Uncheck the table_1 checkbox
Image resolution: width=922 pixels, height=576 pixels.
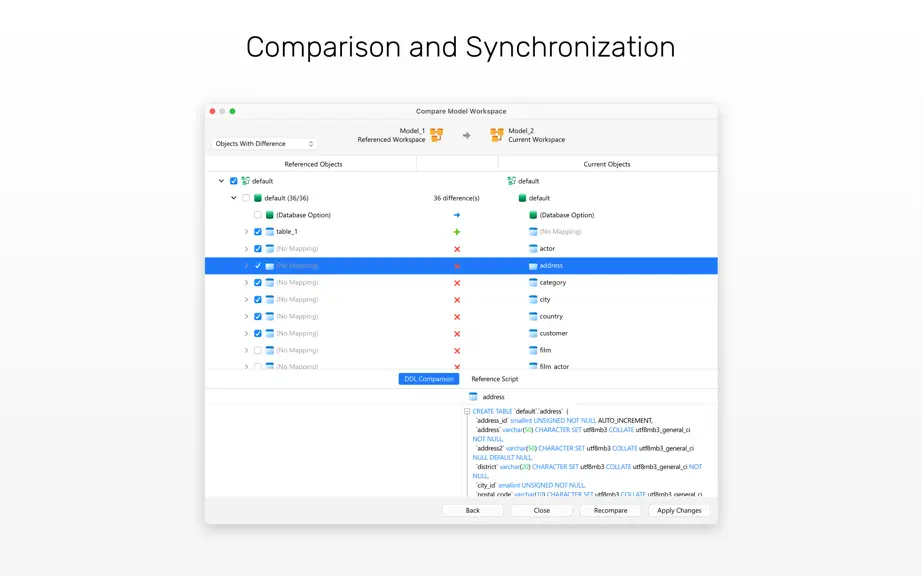coord(258,232)
